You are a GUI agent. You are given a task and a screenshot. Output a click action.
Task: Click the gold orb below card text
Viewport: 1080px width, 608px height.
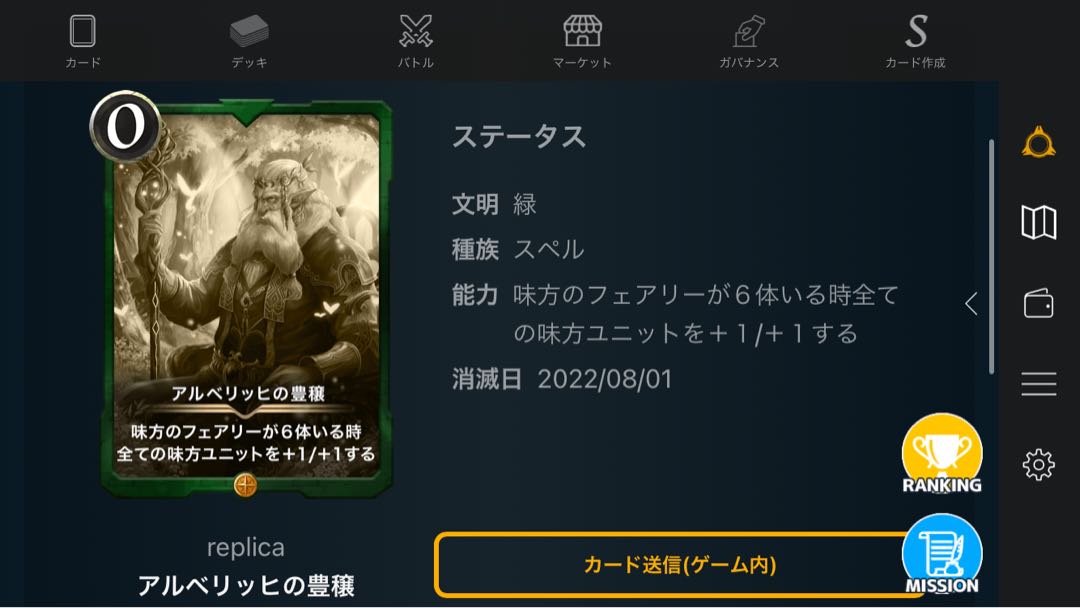pyautogui.click(x=245, y=485)
